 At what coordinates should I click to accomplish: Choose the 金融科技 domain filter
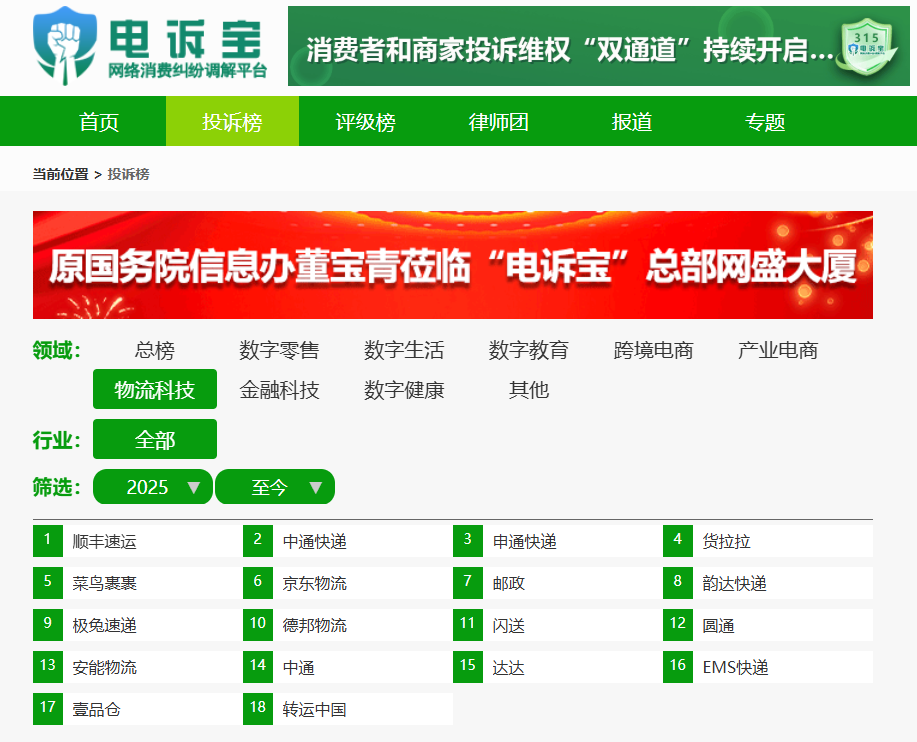pos(279,390)
